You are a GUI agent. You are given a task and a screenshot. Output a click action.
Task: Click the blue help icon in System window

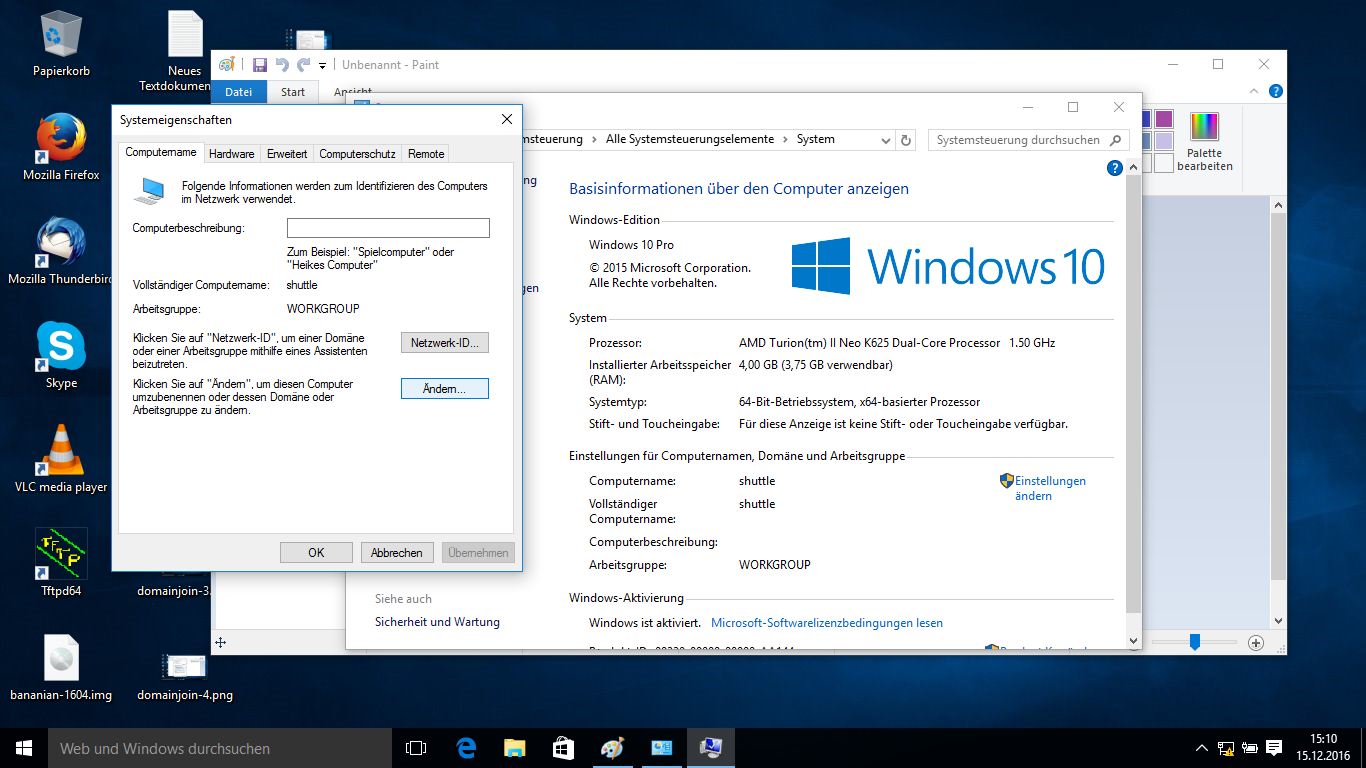1115,168
